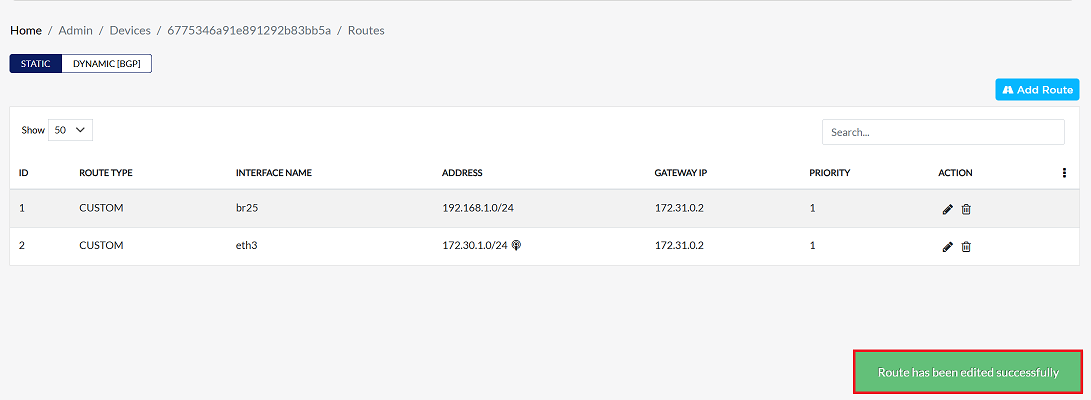1091x400 pixels.
Task: Delete route 1 using trash icon
Action: tap(966, 209)
